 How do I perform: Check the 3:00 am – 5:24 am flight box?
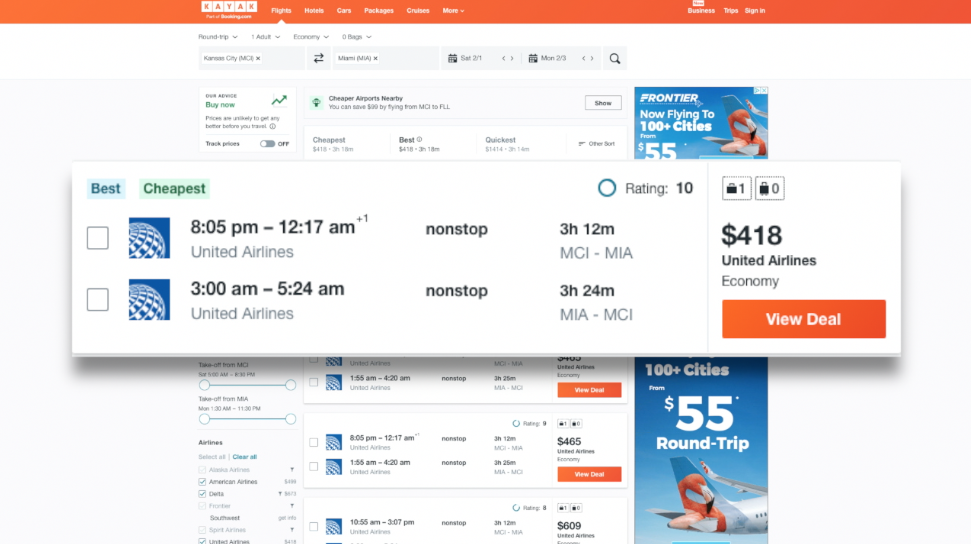pos(98,300)
